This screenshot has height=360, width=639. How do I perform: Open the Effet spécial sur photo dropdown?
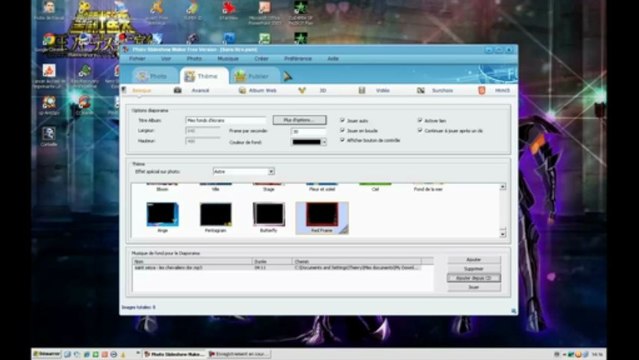point(243,172)
